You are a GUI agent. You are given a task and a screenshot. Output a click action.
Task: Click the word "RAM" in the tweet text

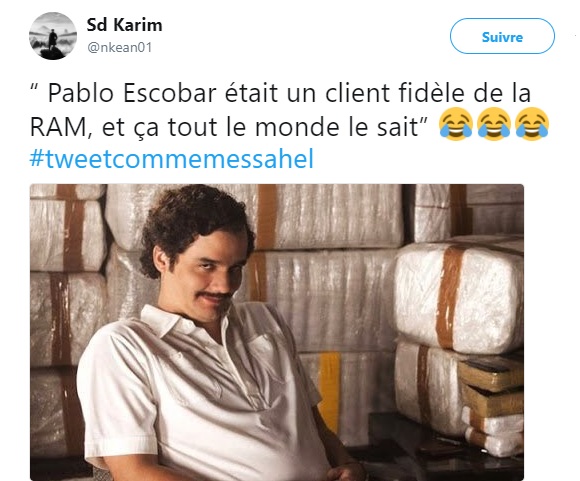59,127
